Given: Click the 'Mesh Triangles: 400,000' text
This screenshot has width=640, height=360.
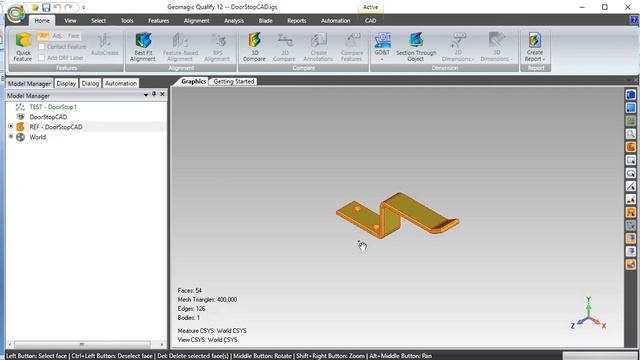Looking at the screenshot, I should point(207,300).
